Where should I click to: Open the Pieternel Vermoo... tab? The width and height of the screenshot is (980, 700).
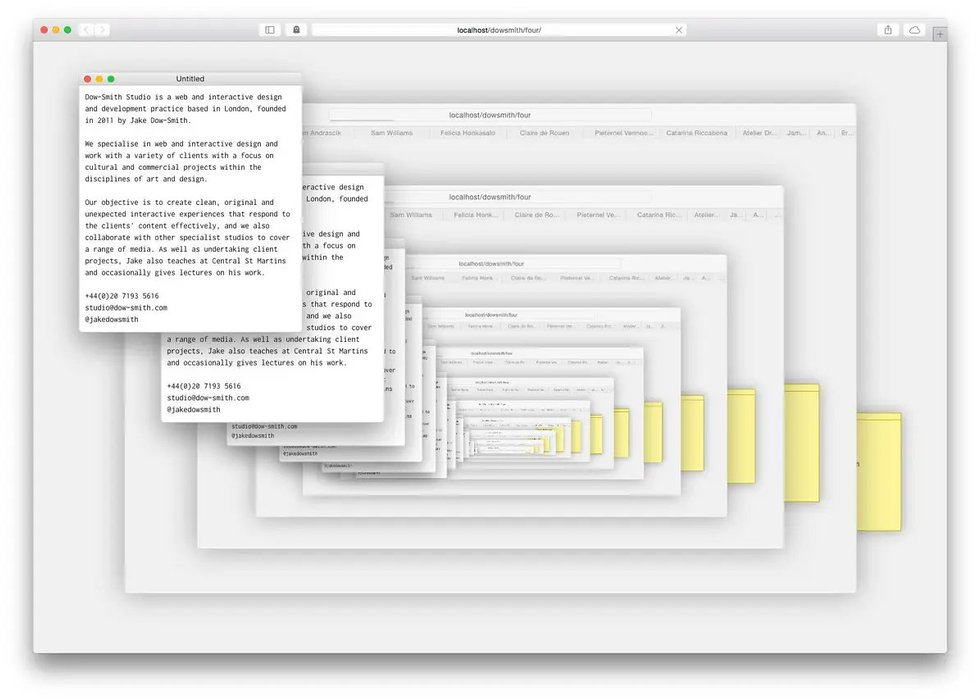pyautogui.click(x=623, y=132)
